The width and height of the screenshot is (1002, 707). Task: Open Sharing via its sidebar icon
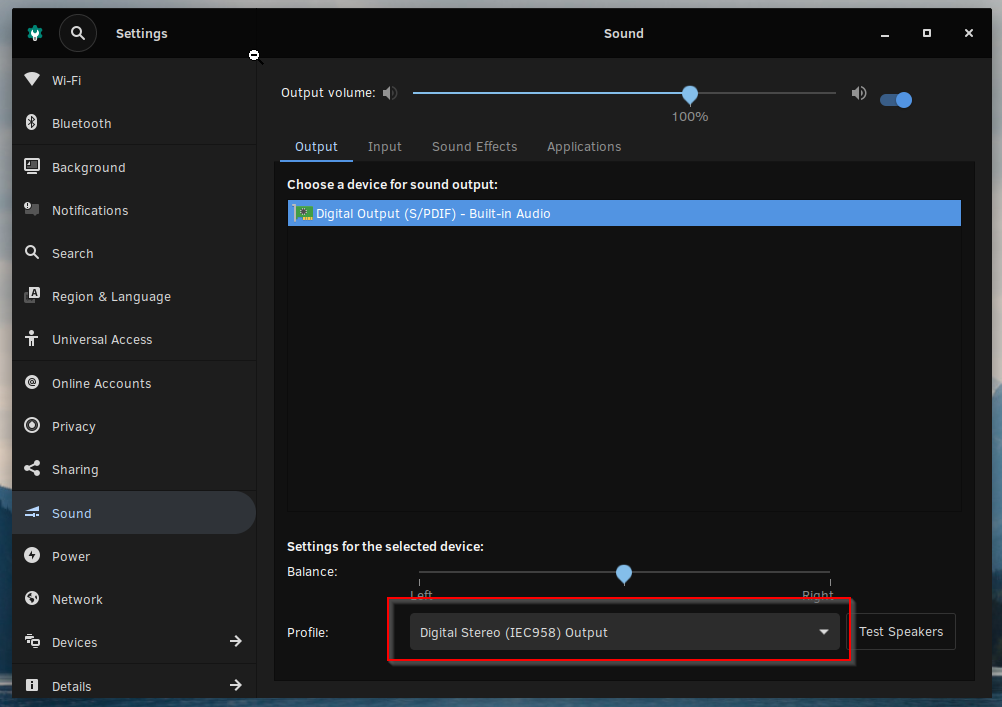[x=32, y=469]
